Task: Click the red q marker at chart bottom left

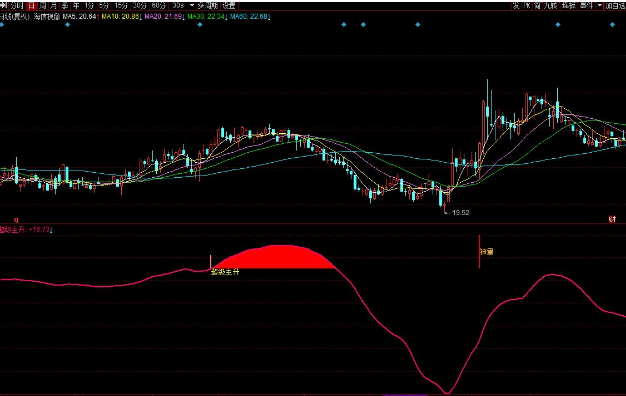Action: tap(16, 220)
